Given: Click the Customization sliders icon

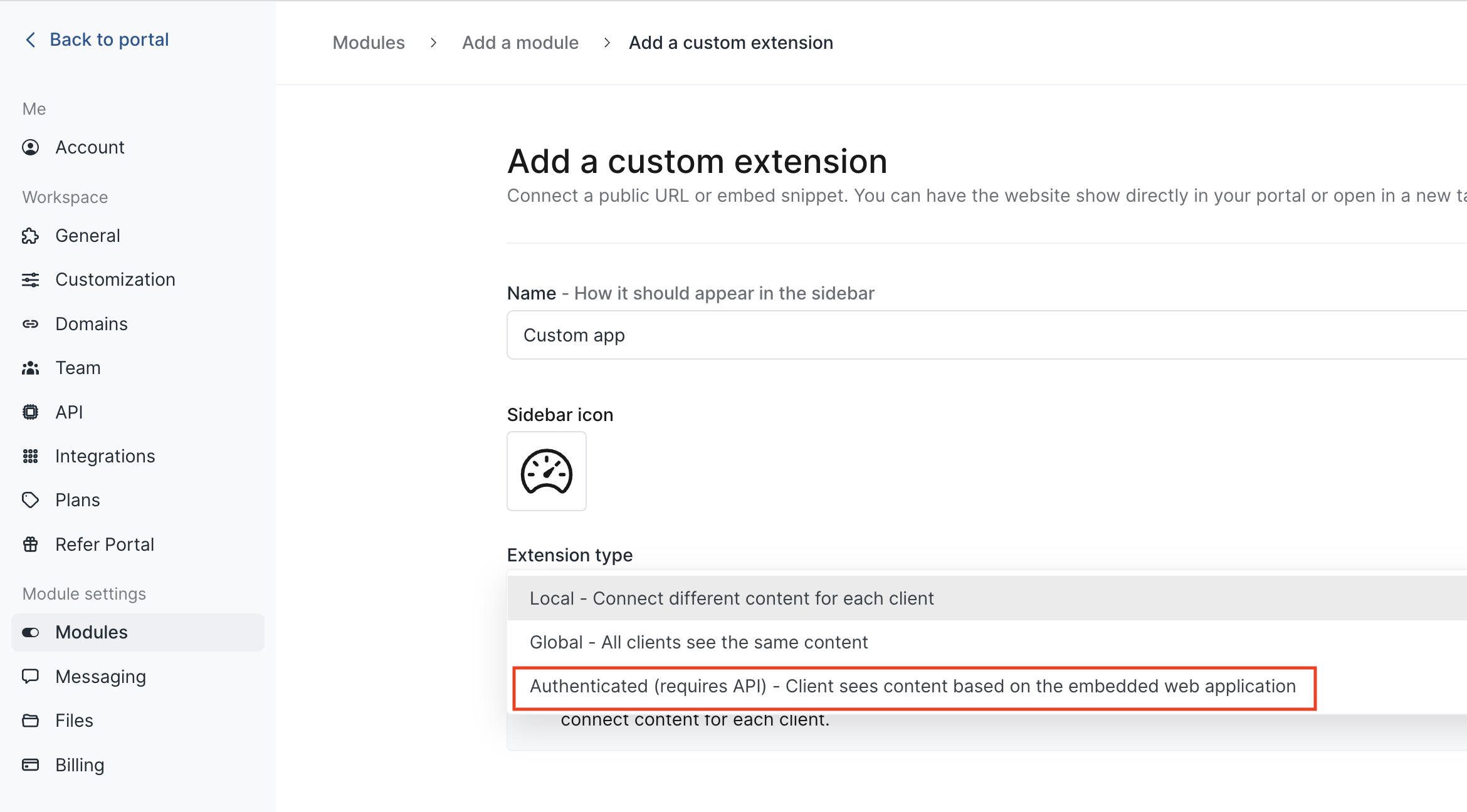Looking at the screenshot, I should click(x=30, y=279).
